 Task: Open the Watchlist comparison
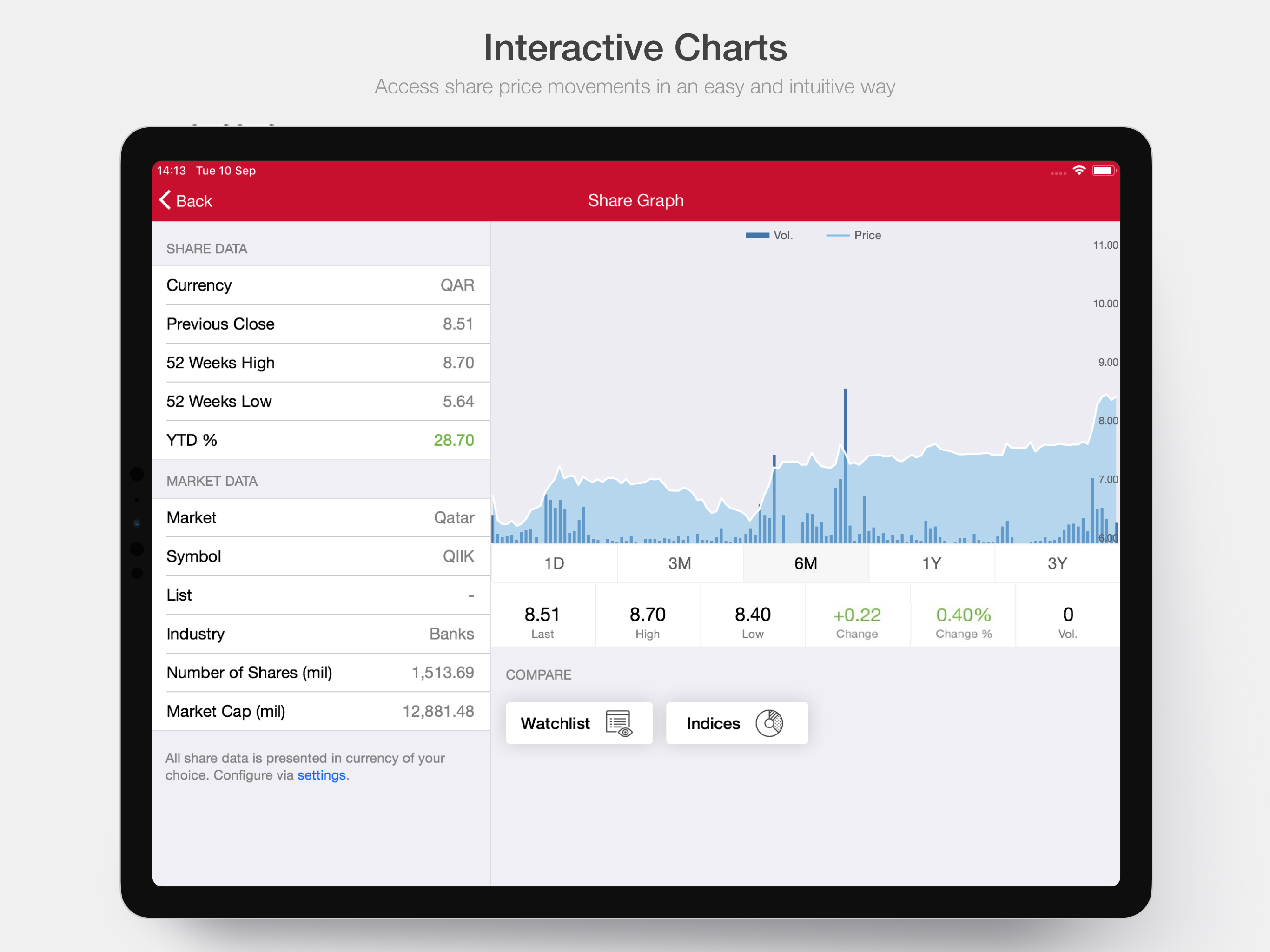(579, 723)
